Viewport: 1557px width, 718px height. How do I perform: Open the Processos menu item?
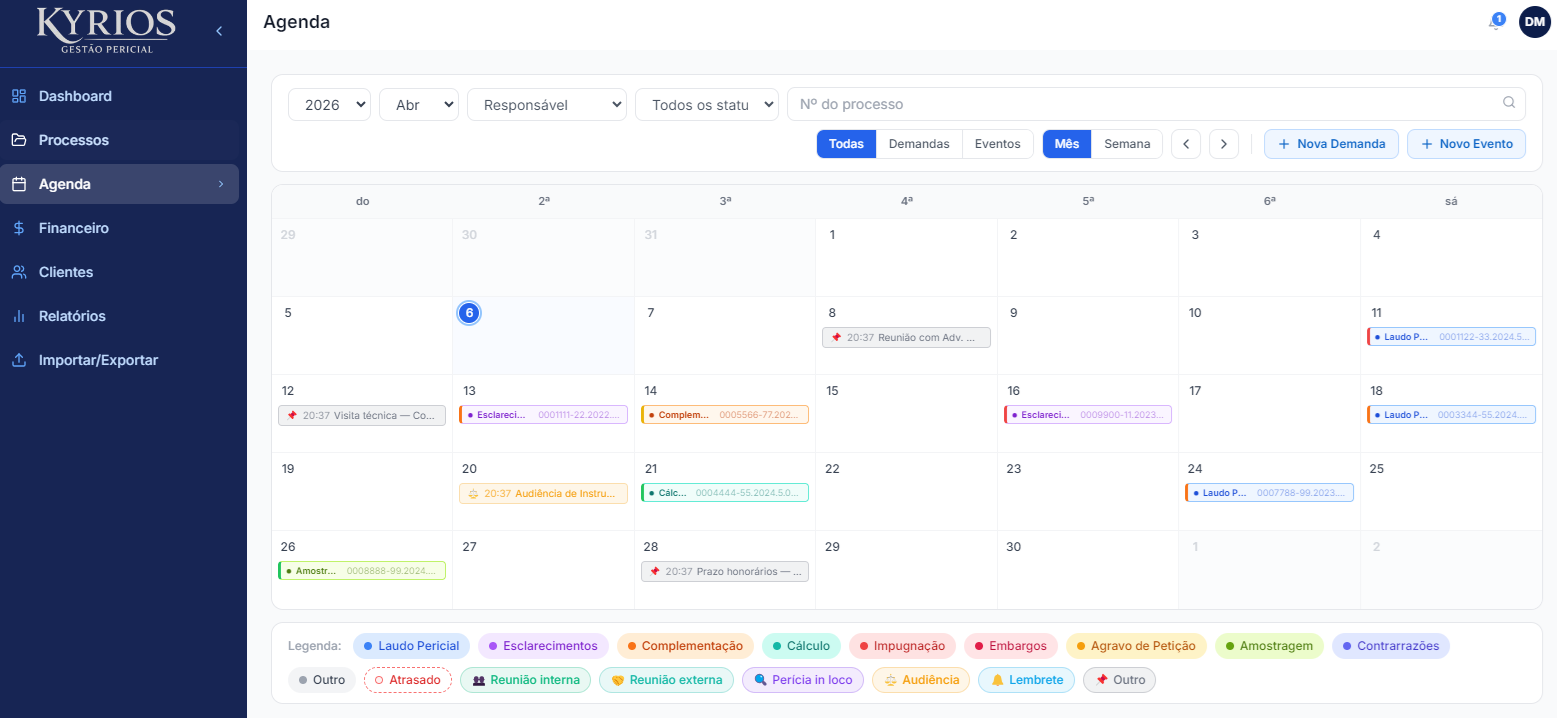(120, 140)
